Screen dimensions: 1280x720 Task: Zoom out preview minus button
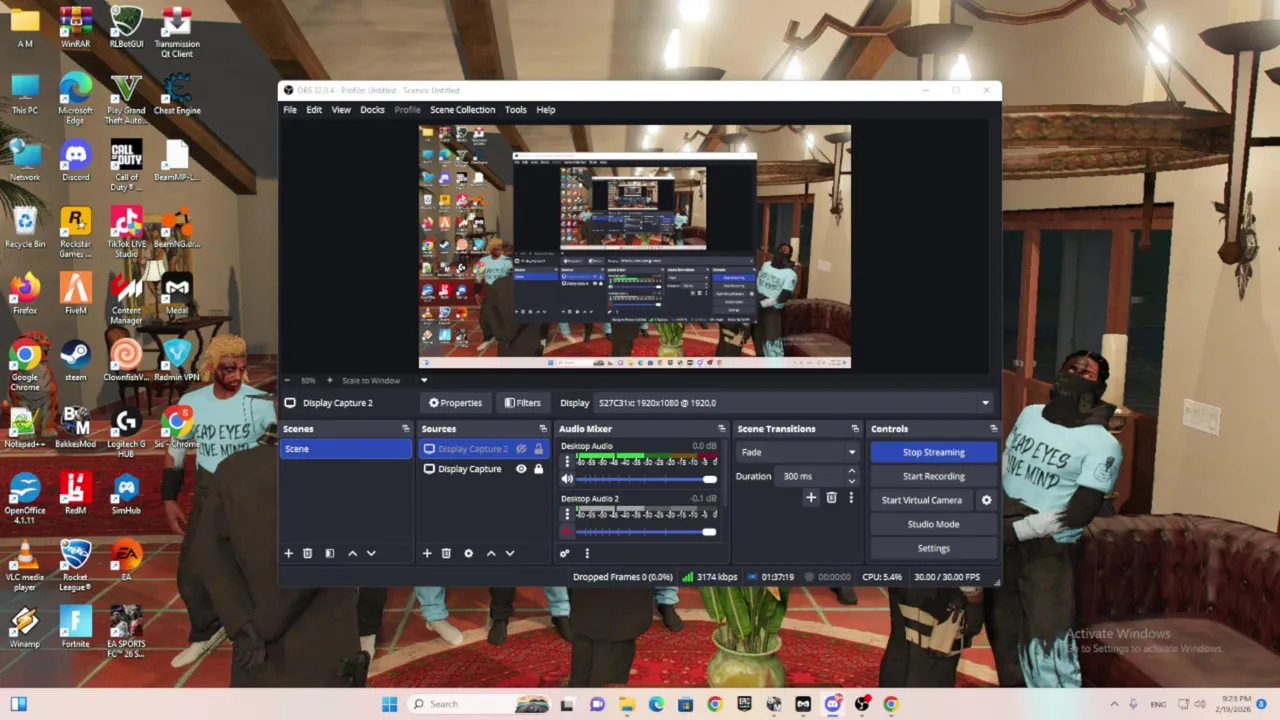(x=288, y=380)
